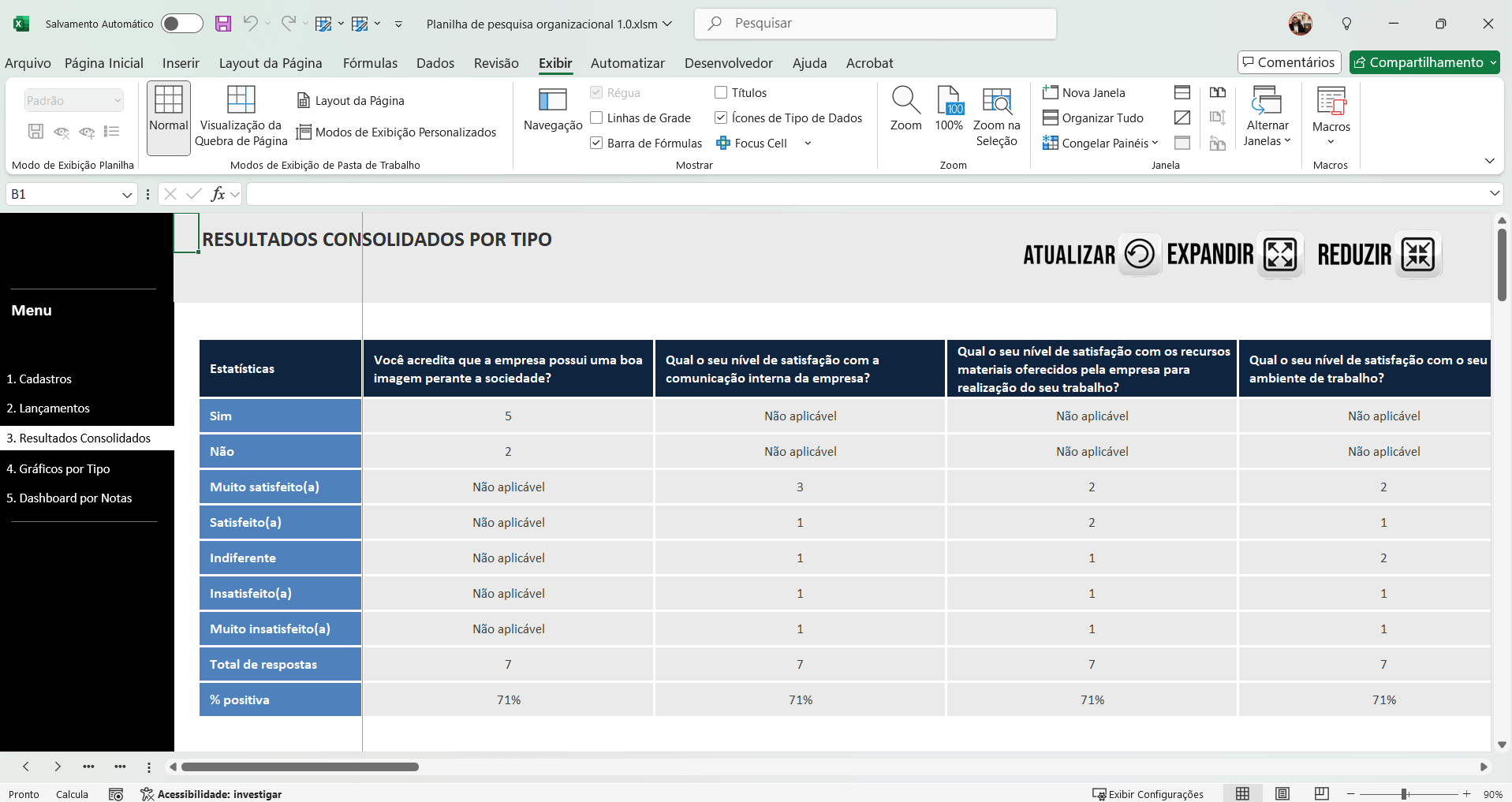1512x802 pixels.
Task: Switch to the Desenvolvedor tab
Action: tap(728, 63)
